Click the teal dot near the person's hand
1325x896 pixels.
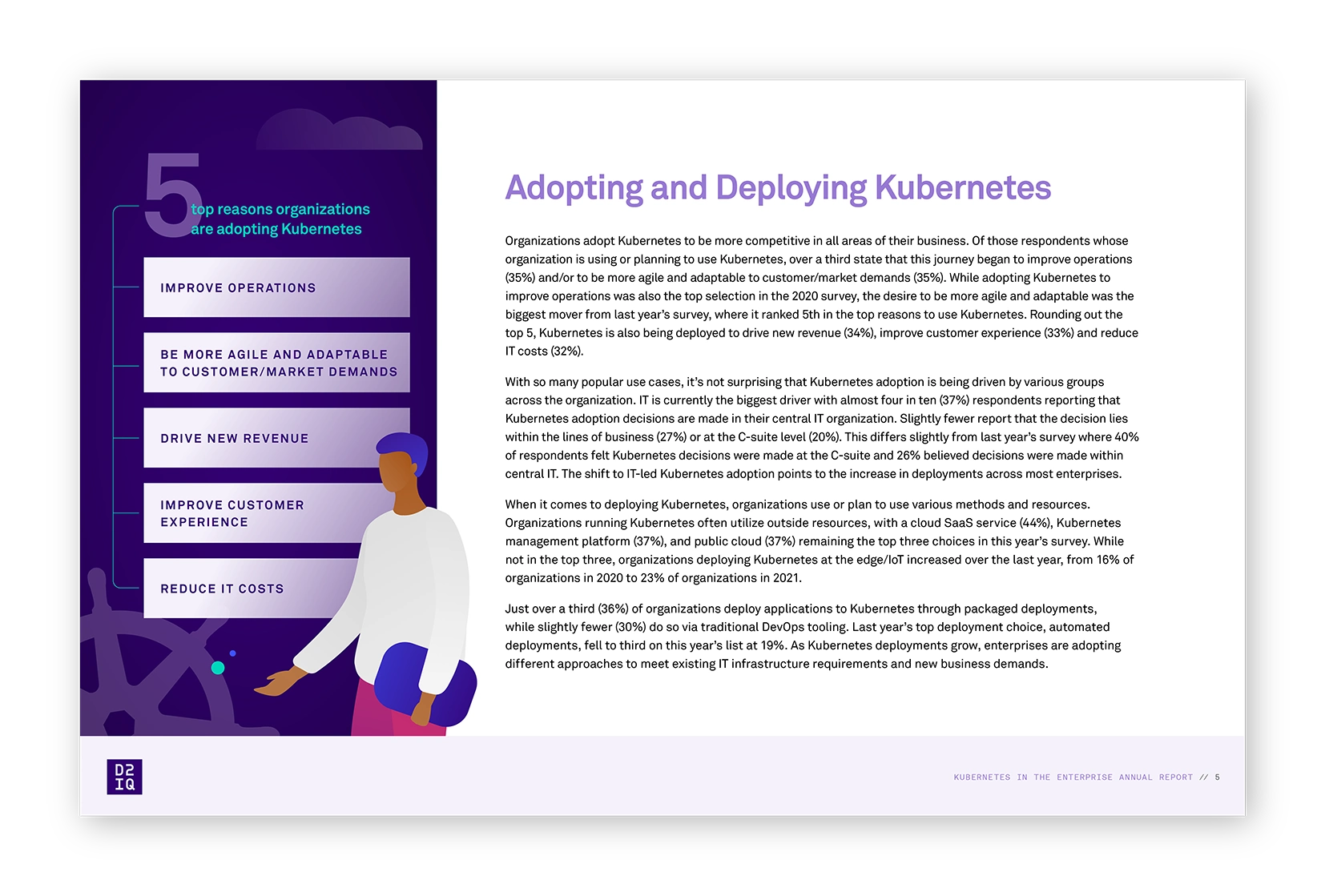click(218, 668)
